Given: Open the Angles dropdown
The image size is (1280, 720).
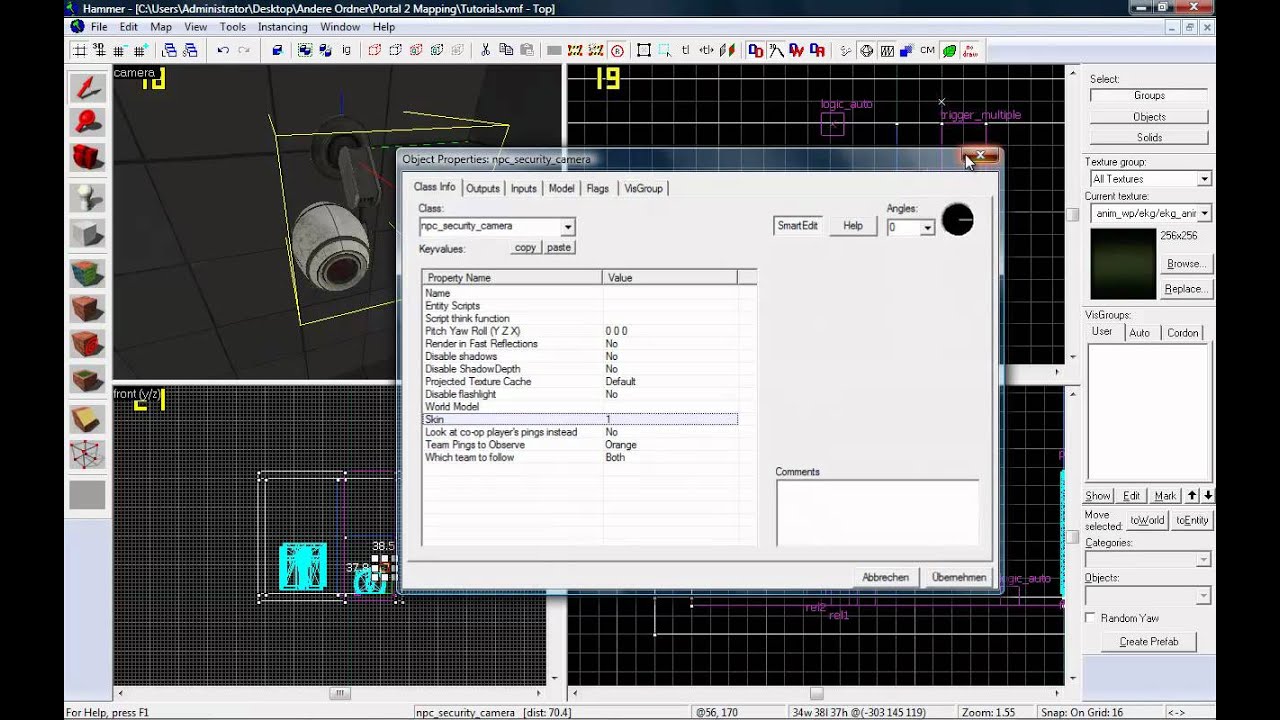Looking at the screenshot, I should [927, 228].
